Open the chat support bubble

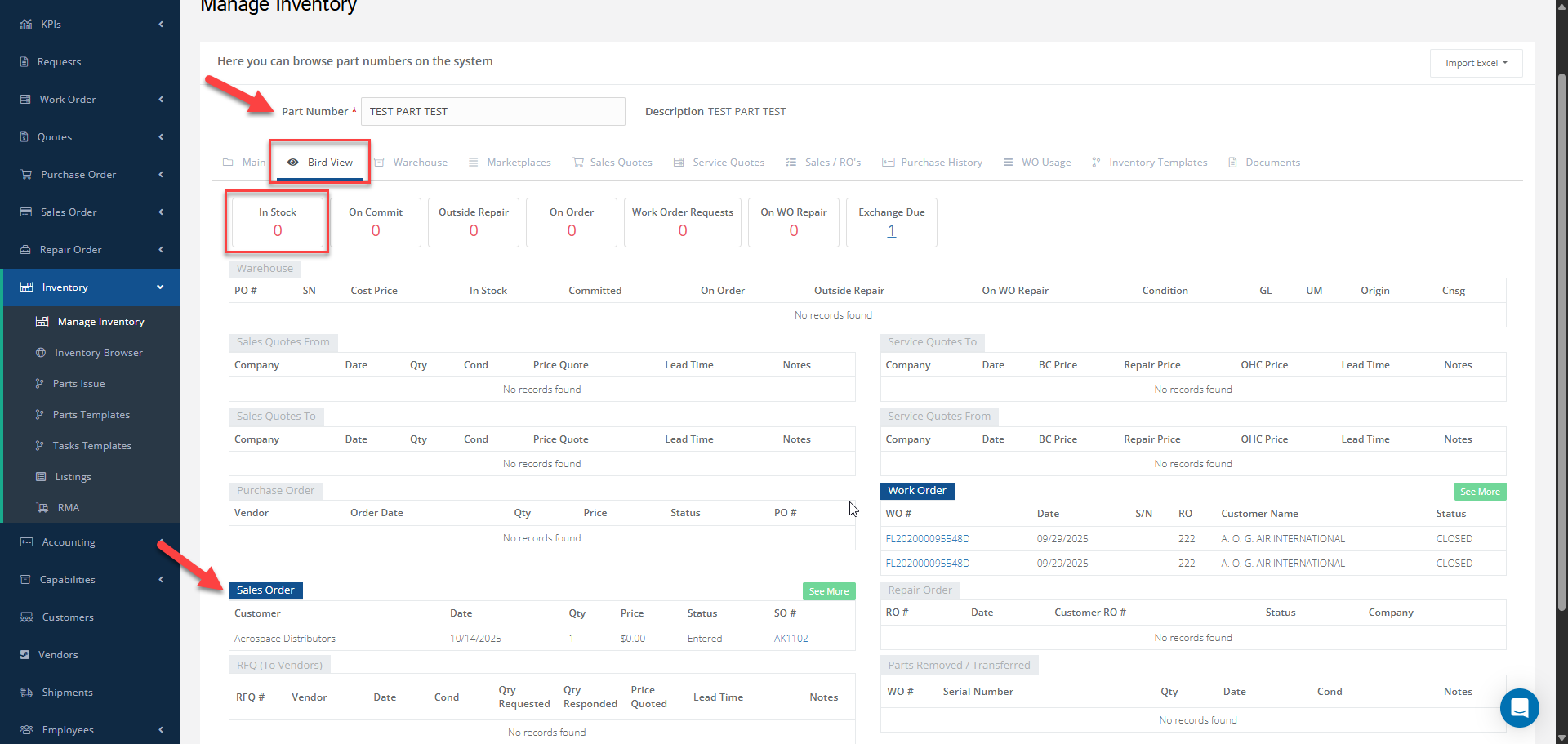click(x=1519, y=708)
